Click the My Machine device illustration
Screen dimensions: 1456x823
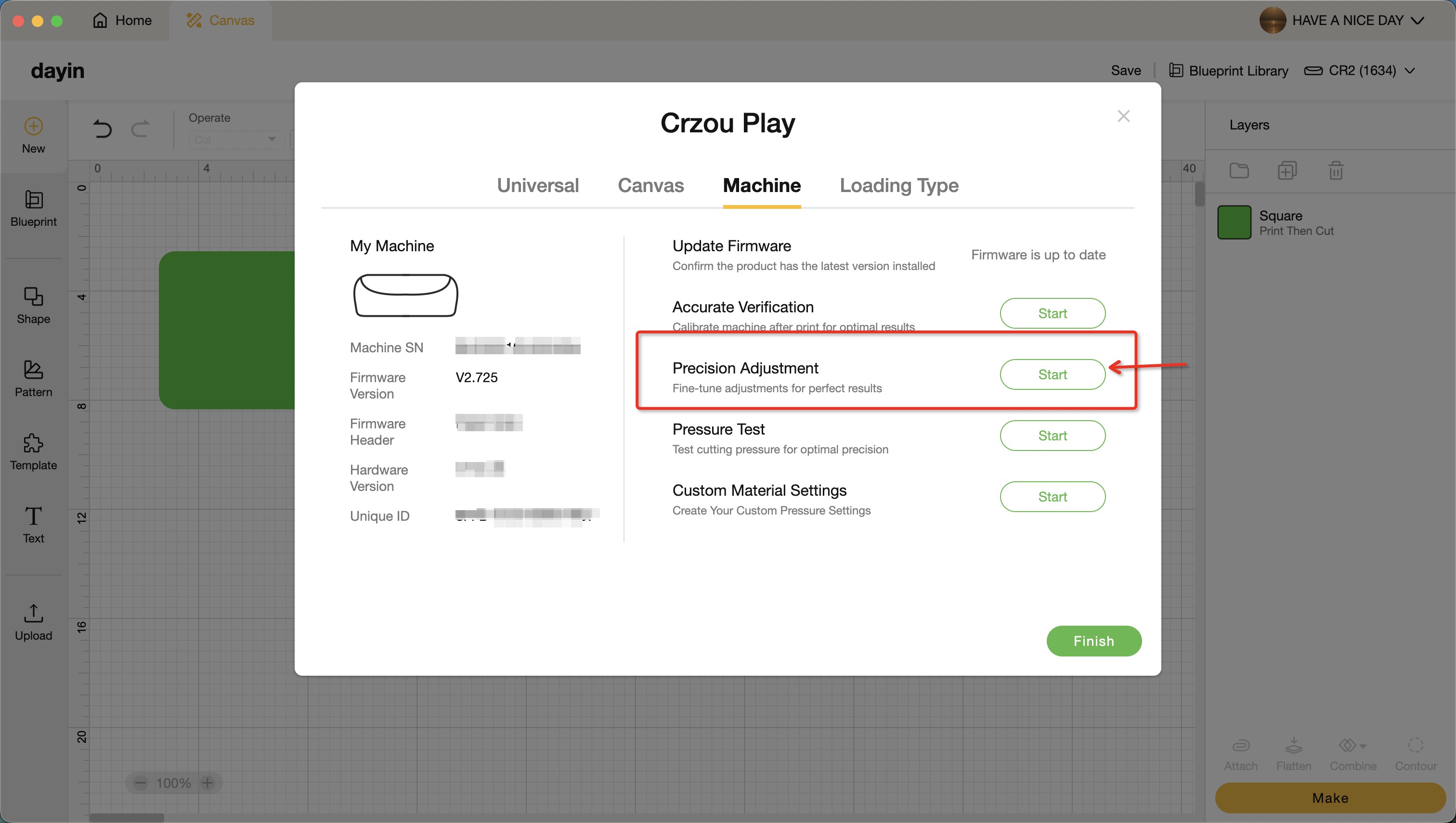[x=405, y=295]
